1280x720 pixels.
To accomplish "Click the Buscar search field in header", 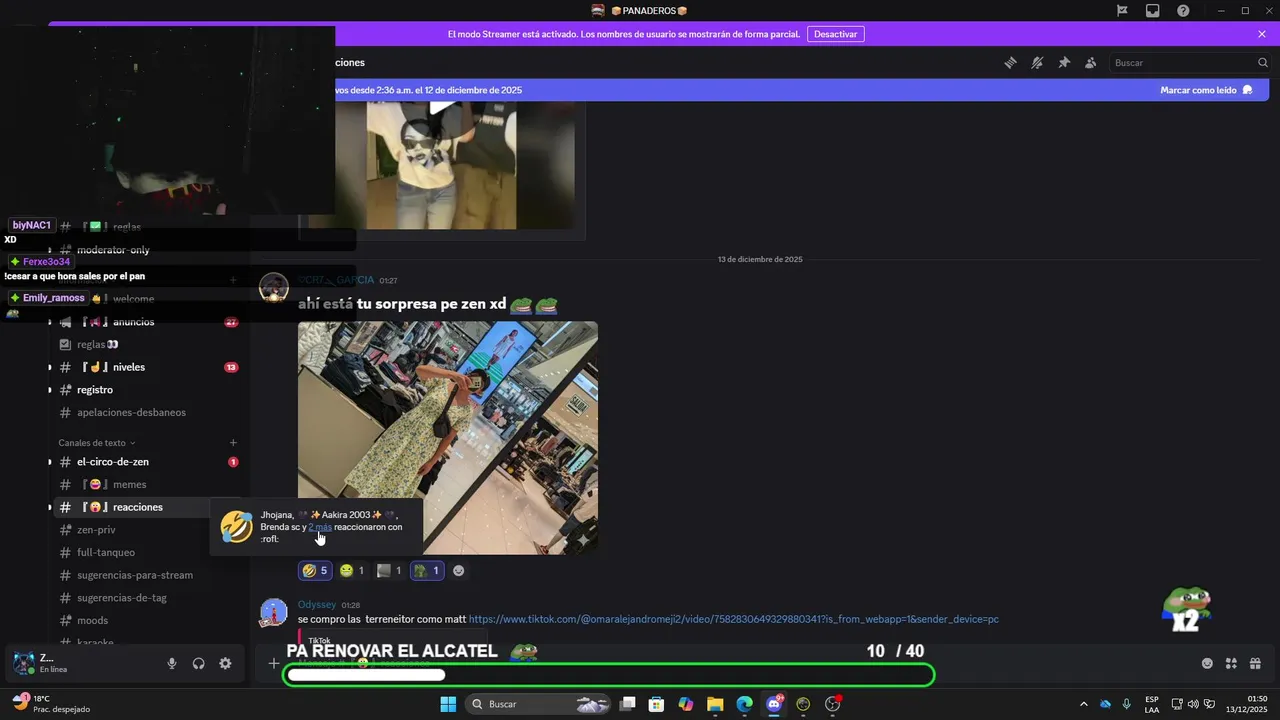I will pos(1189,63).
